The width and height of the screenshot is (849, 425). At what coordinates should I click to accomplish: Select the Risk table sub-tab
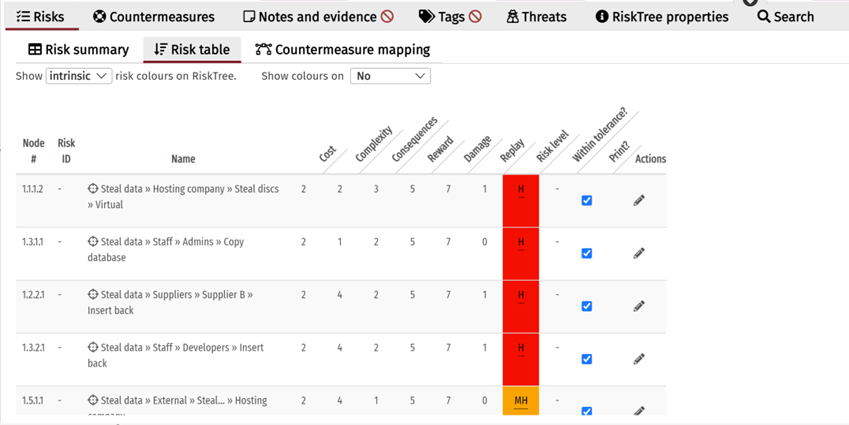click(192, 50)
